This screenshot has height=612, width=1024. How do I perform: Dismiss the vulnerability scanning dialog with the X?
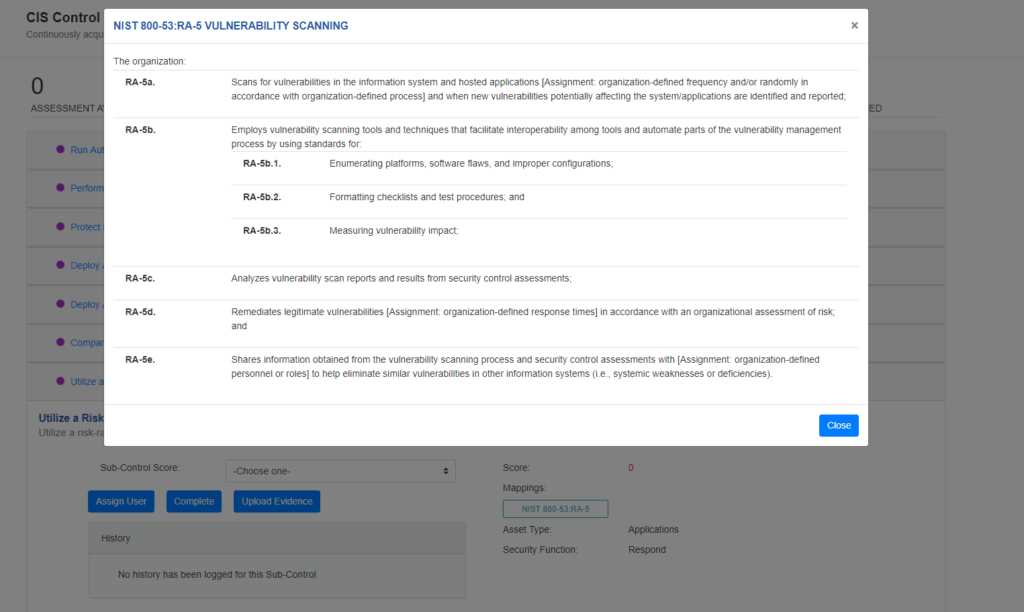[854, 25]
